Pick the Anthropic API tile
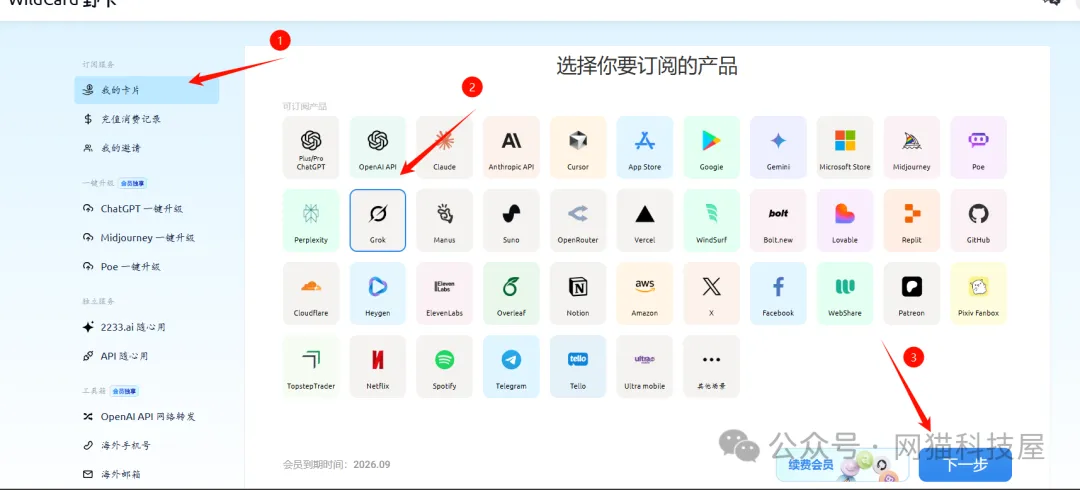 click(x=511, y=147)
